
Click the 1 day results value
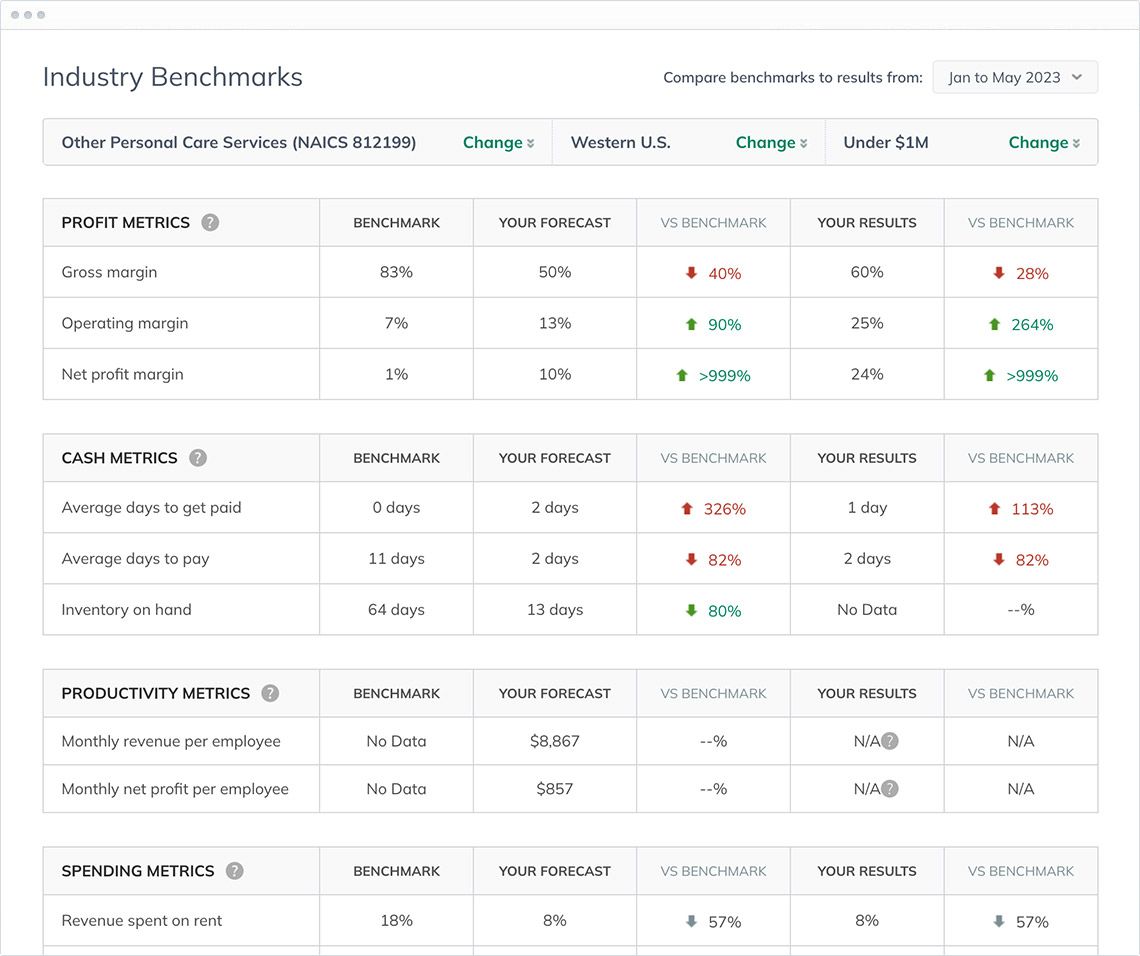(867, 507)
